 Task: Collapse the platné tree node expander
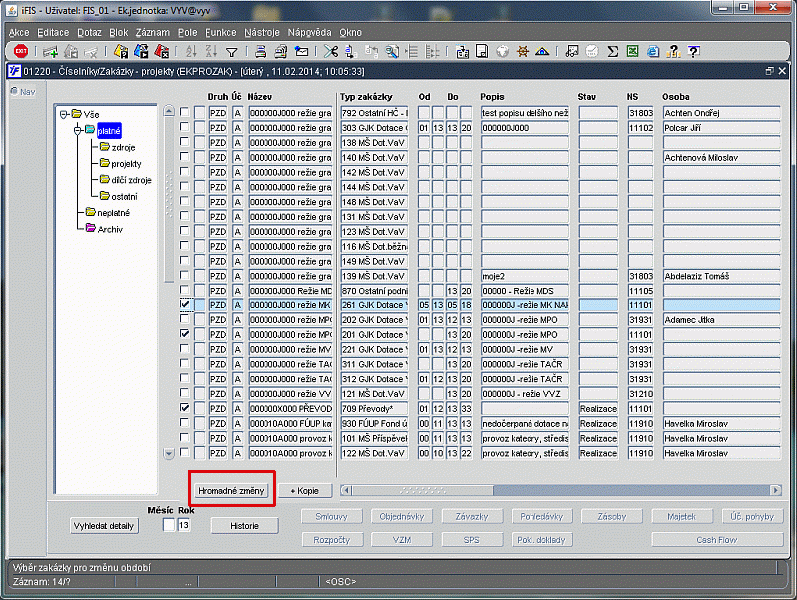(78, 131)
